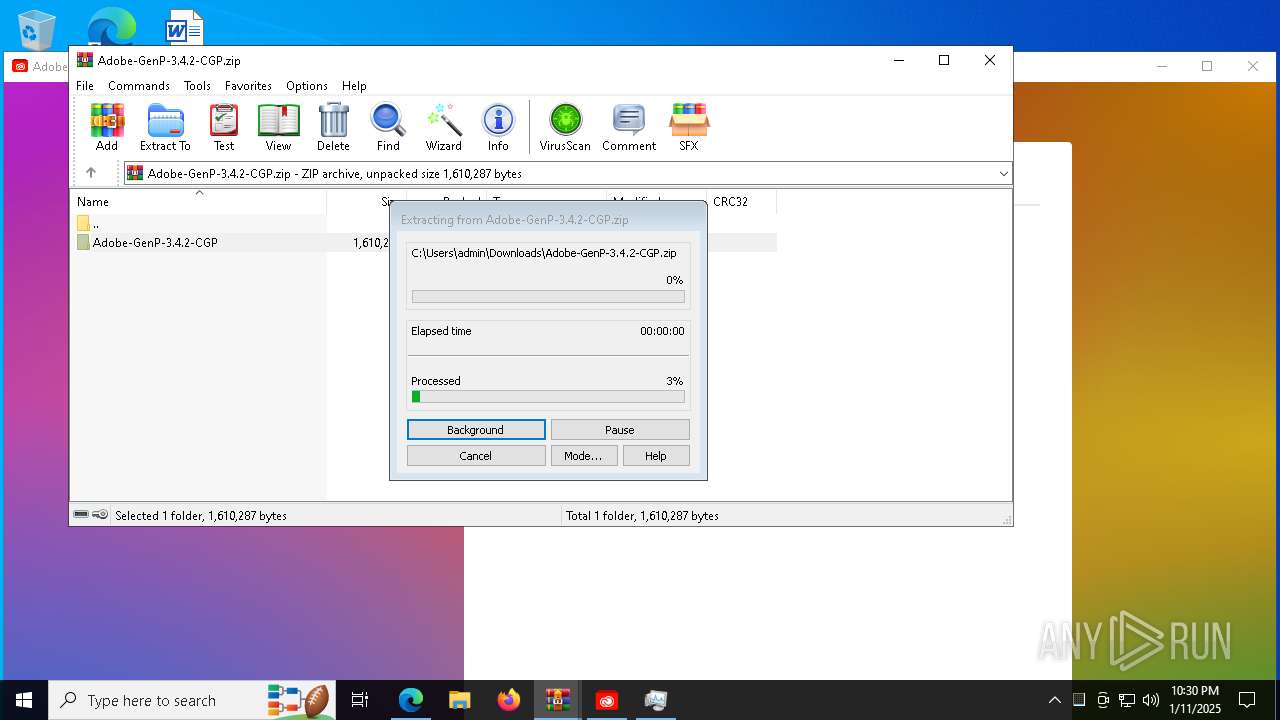
Task: Open Edge from the taskbar
Action: pos(411,700)
